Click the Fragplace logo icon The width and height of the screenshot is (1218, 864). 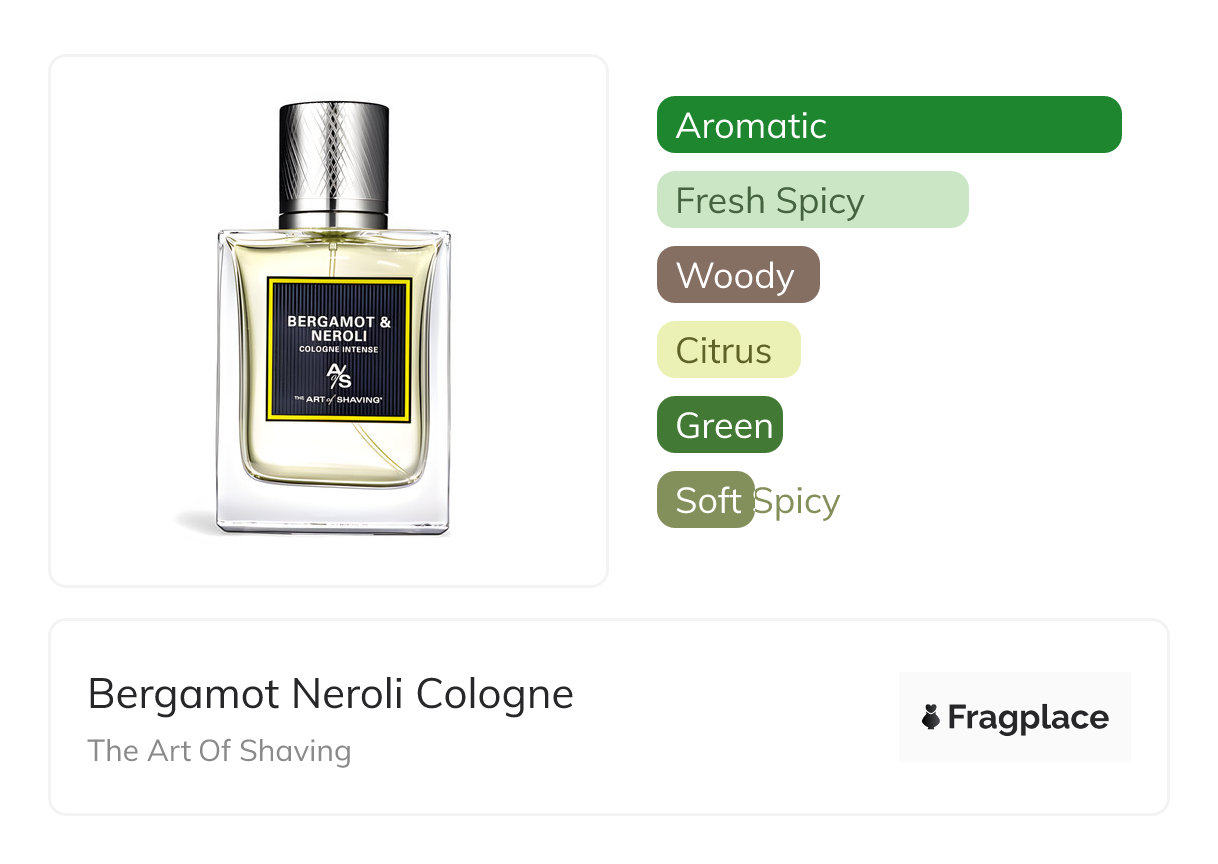coord(931,717)
